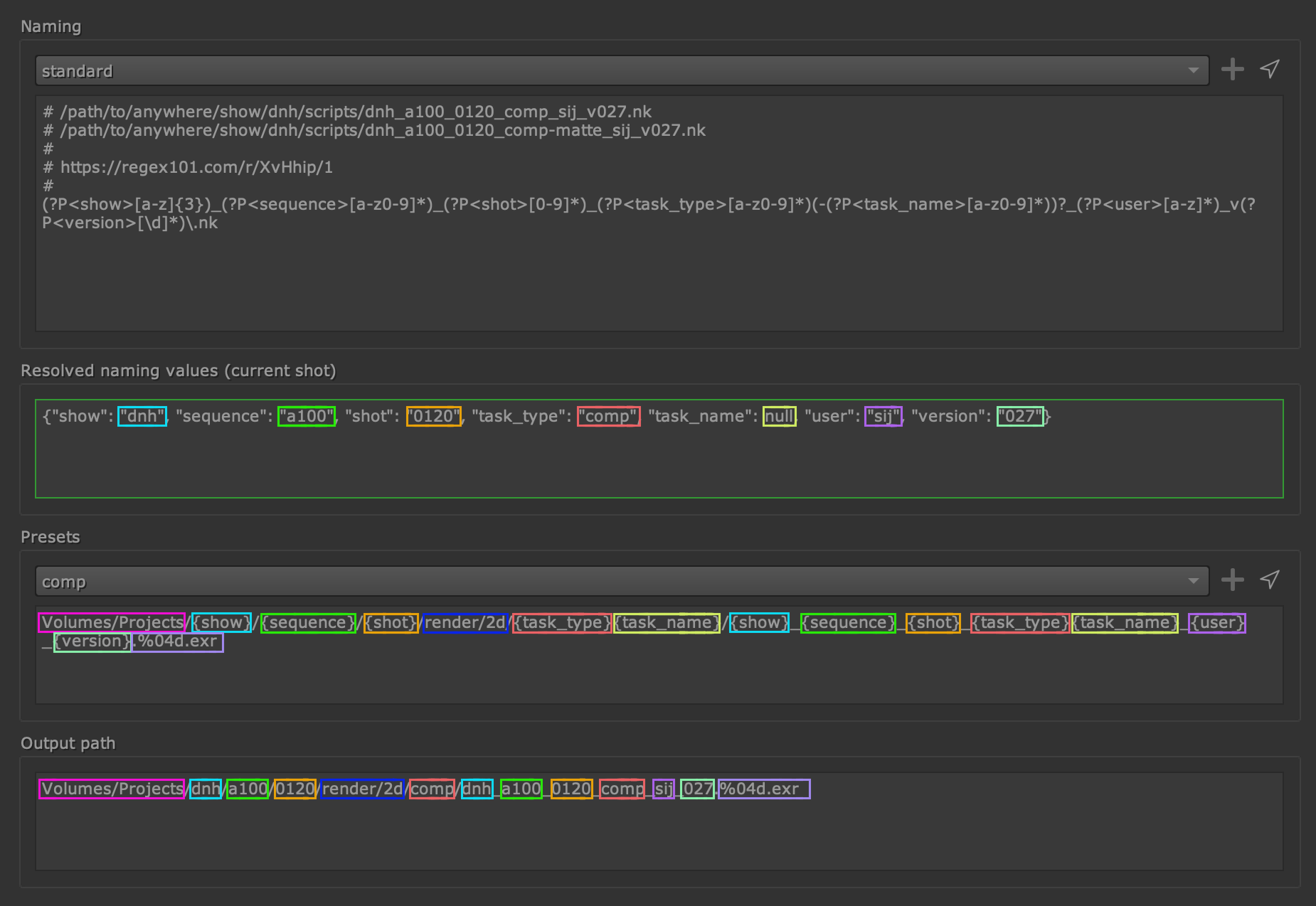The image size is (1316, 906).
Task: Click the {user} token in the preset template
Action: (1217, 623)
